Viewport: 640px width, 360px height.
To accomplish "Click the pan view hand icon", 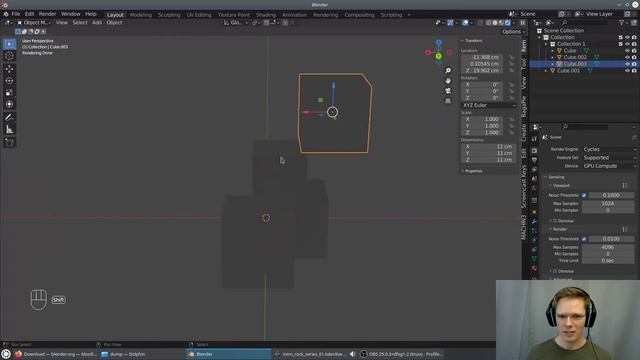I will (448, 81).
